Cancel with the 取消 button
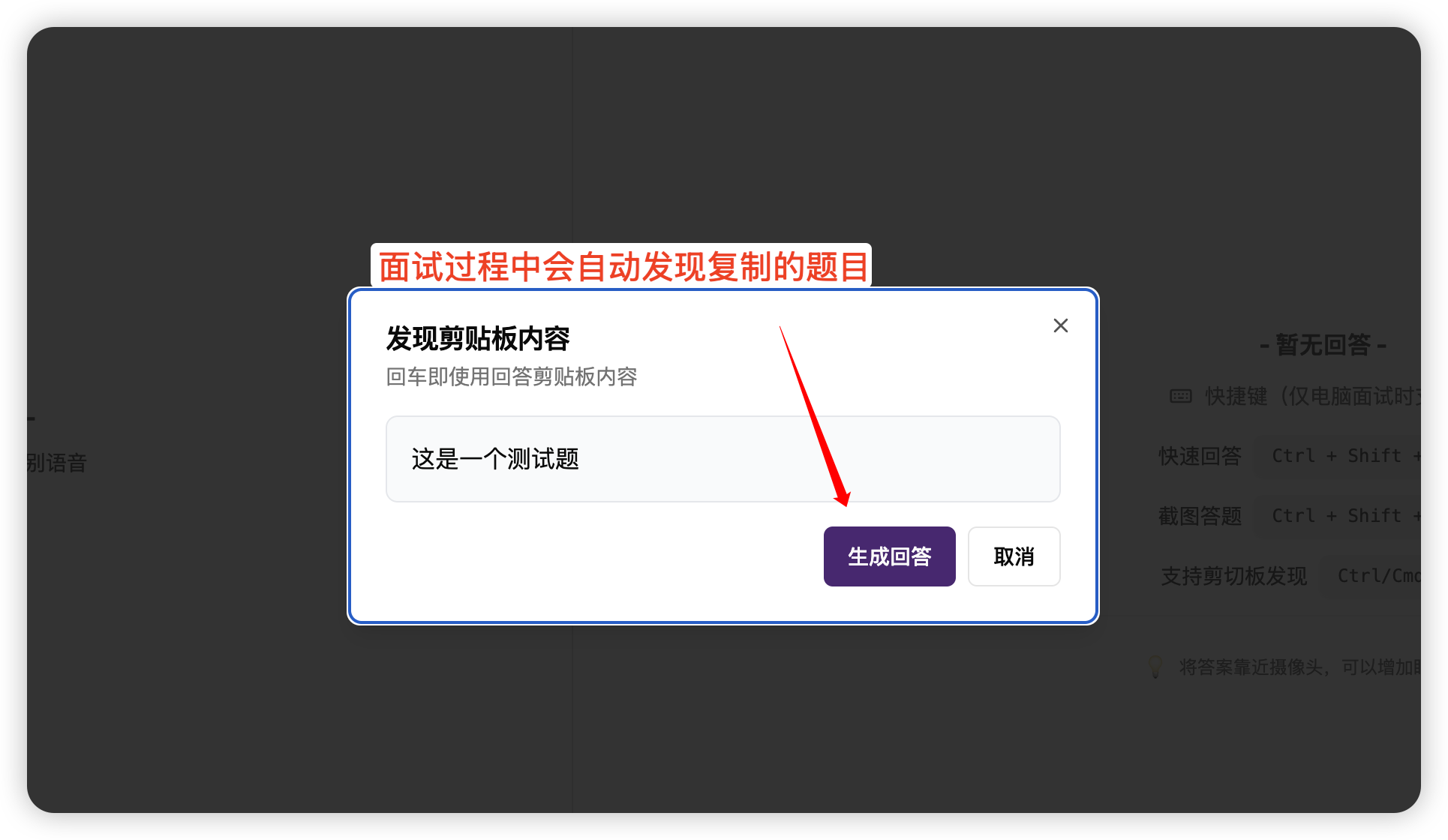 (x=1014, y=556)
